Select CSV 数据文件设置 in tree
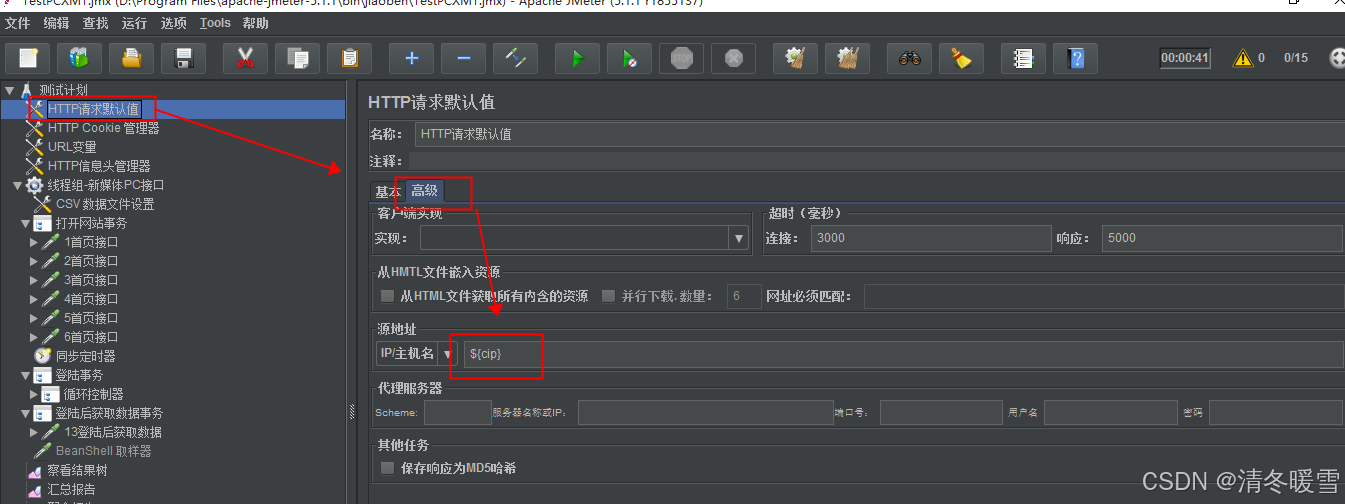This screenshot has width=1345, height=504. [105, 204]
